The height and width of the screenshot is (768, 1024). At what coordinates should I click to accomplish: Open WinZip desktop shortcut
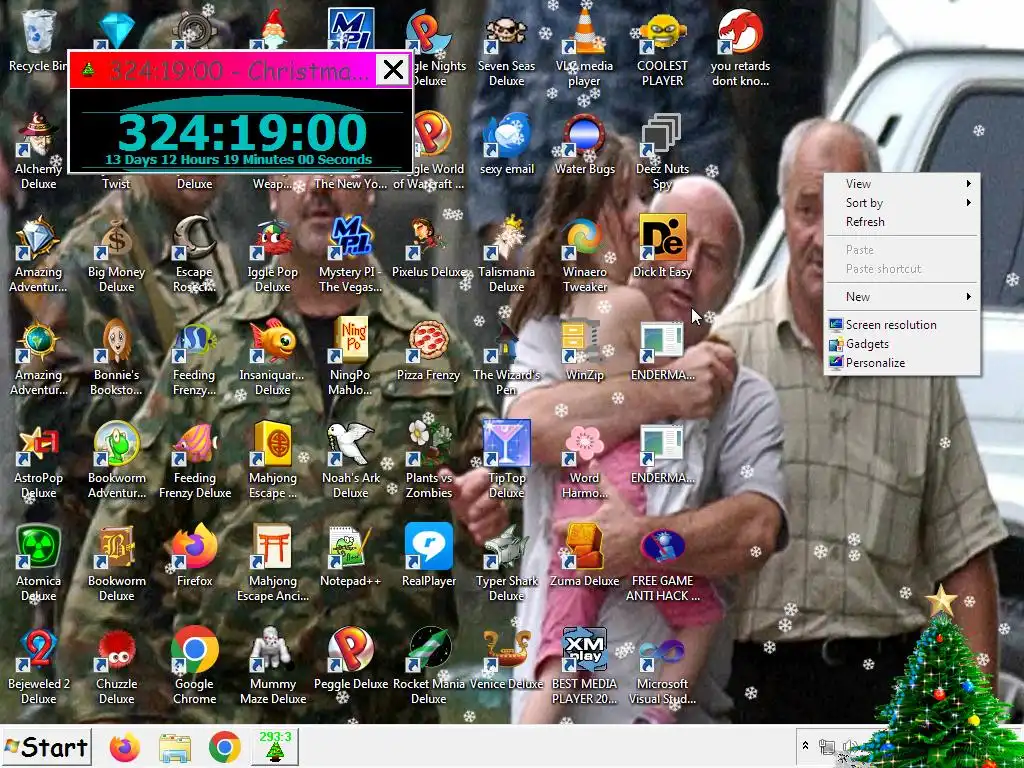pyautogui.click(x=584, y=349)
